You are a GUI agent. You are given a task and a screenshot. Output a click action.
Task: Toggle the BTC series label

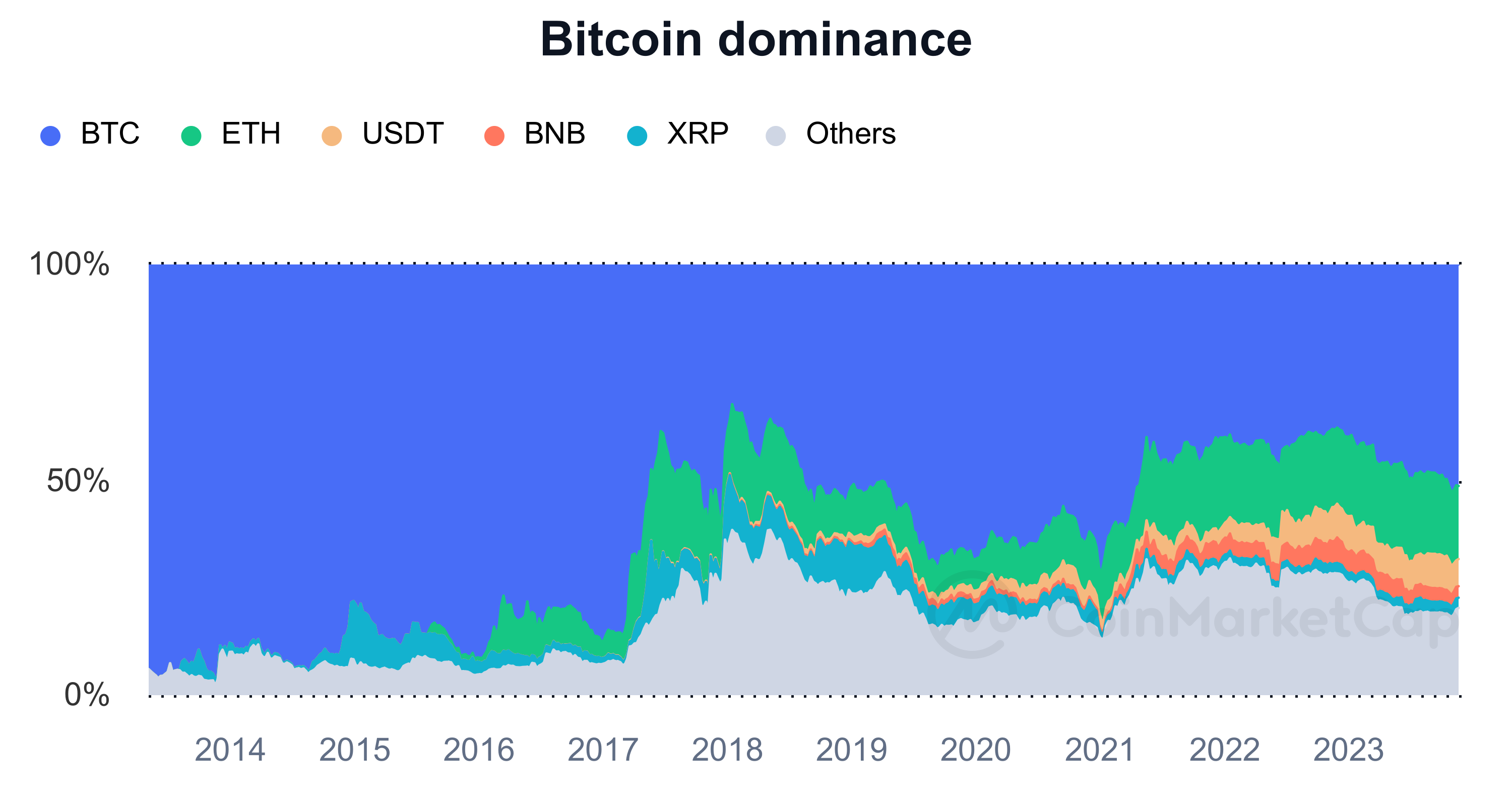[x=110, y=134]
